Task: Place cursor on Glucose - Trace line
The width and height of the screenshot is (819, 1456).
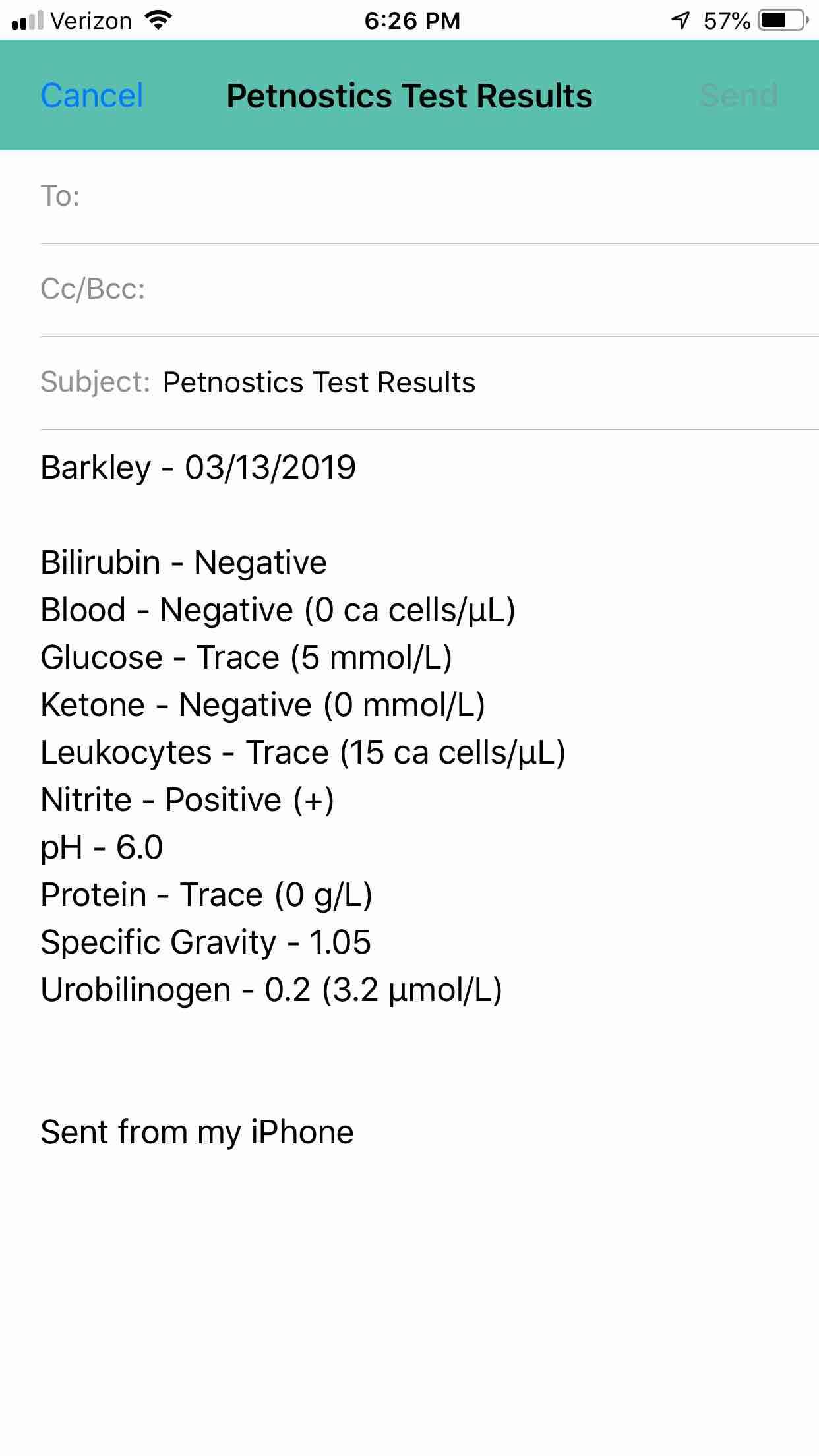Action: click(246, 657)
